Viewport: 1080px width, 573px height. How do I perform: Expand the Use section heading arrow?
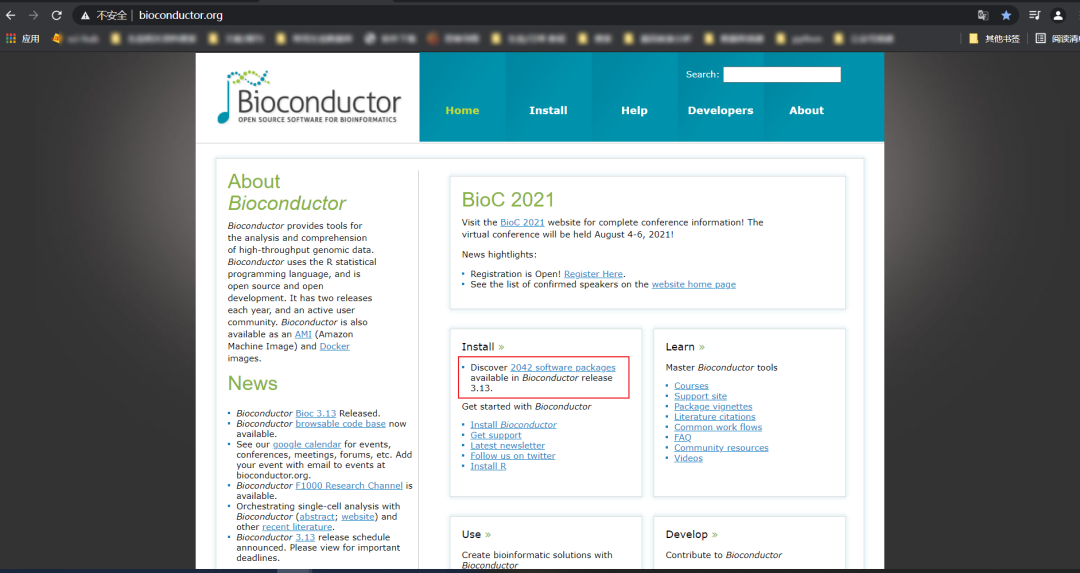coord(488,534)
